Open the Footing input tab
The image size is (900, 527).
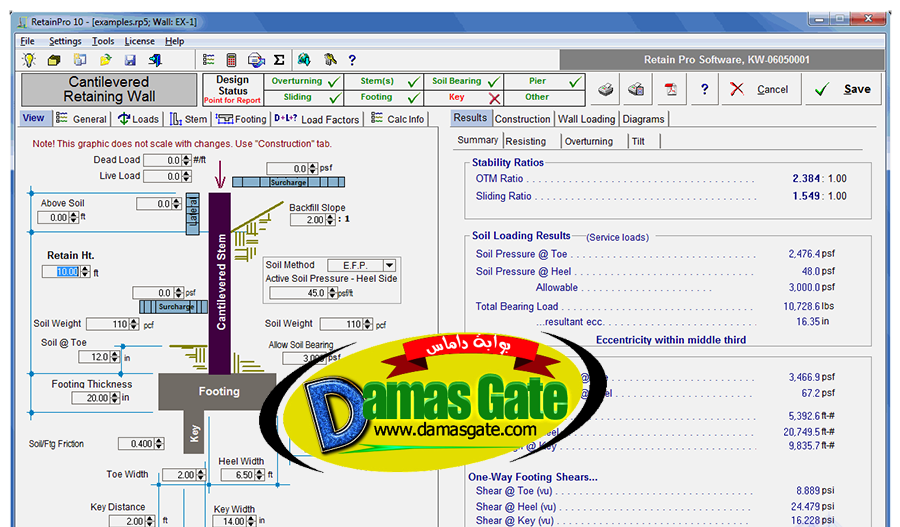point(241,119)
